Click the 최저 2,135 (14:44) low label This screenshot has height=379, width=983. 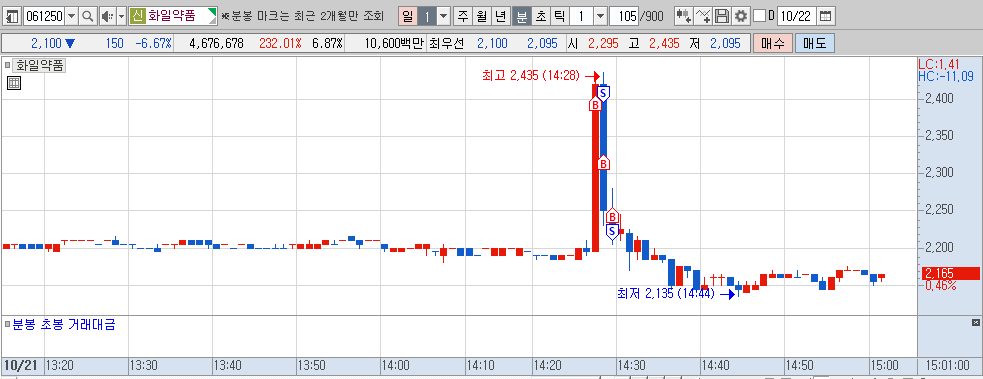pyautogui.click(x=666, y=294)
